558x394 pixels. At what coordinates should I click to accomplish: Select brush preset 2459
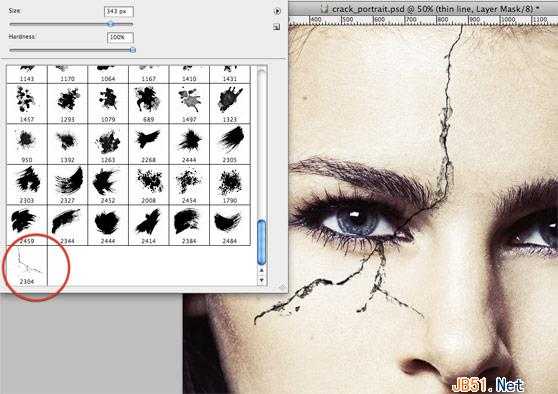tap(27, 225)
